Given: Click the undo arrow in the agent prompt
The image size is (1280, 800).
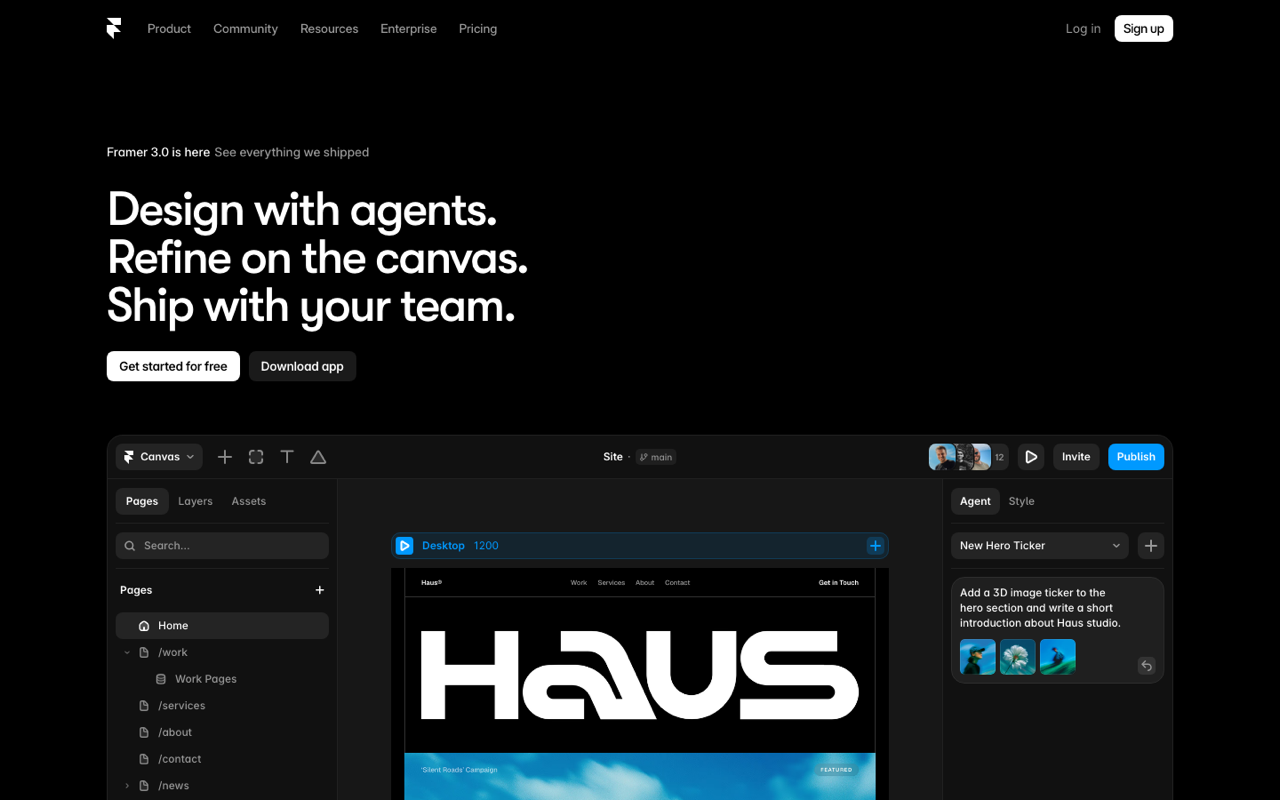Looking at the screenshot, I should [x=1147, y=666].
